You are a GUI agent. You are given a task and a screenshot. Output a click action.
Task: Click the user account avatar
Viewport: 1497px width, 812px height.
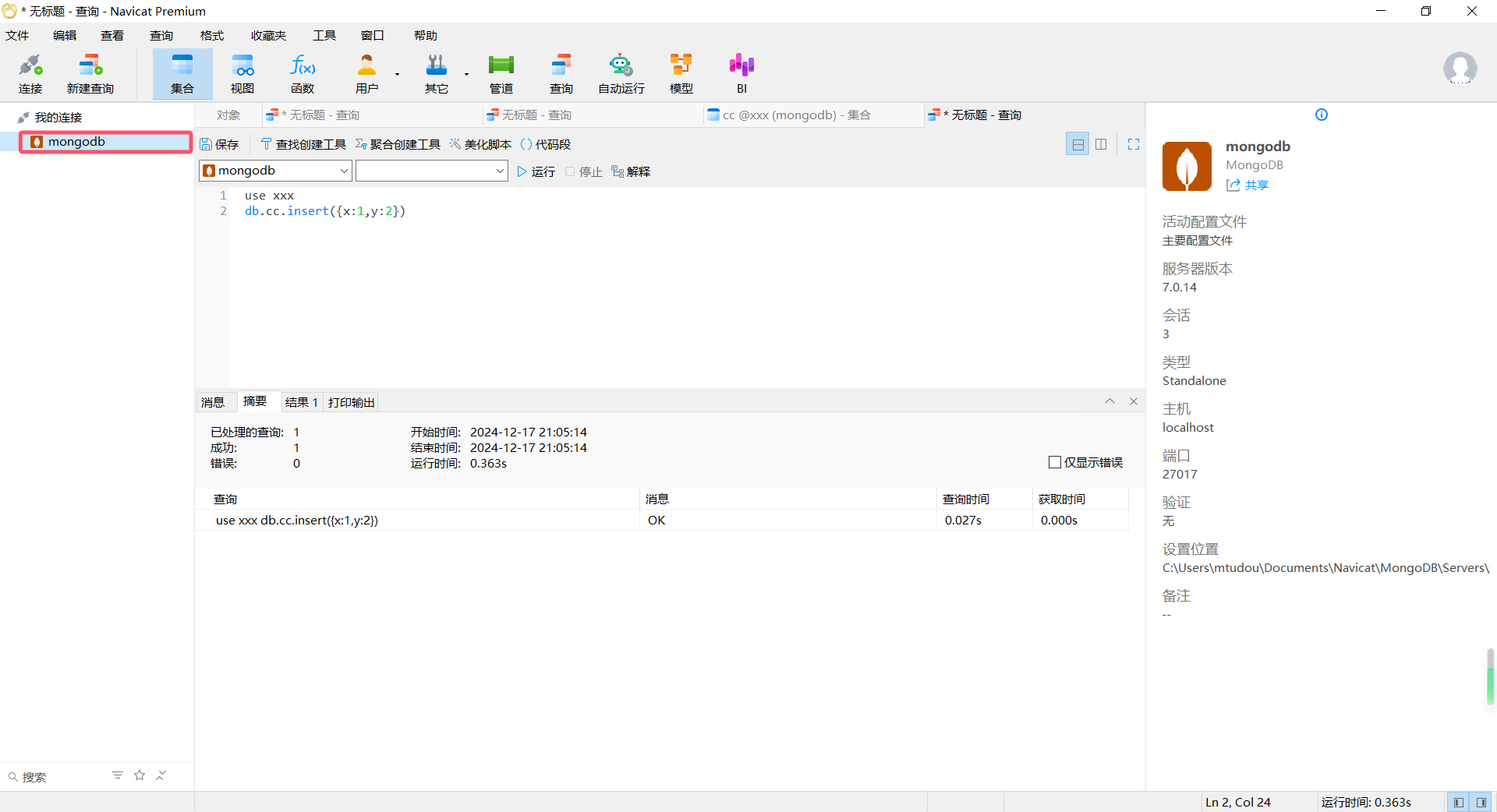(x=1460, y=69)
